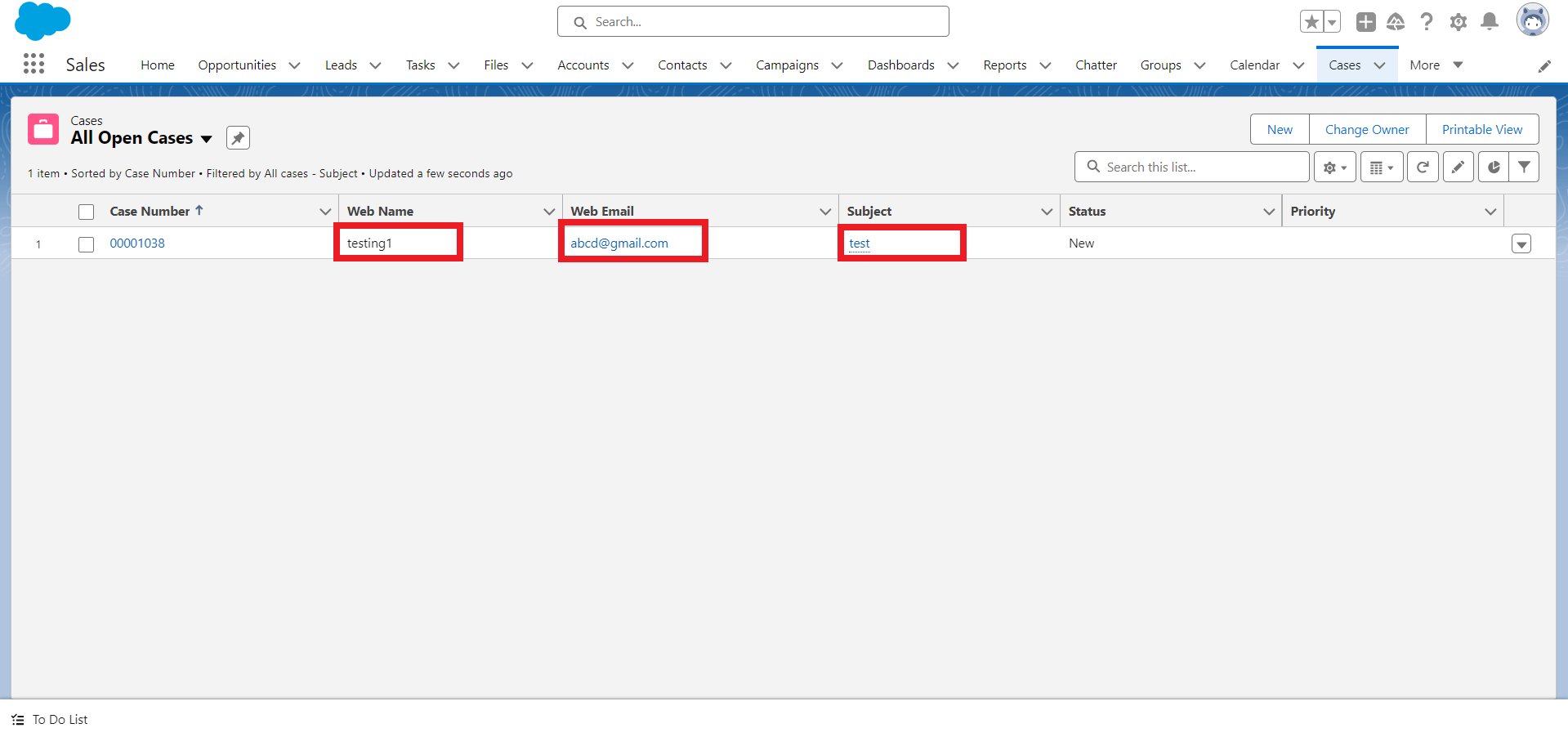Screen dimensions: 1568x737
Task: Select the checkbox for case 00001038
Action: [87, 244]
